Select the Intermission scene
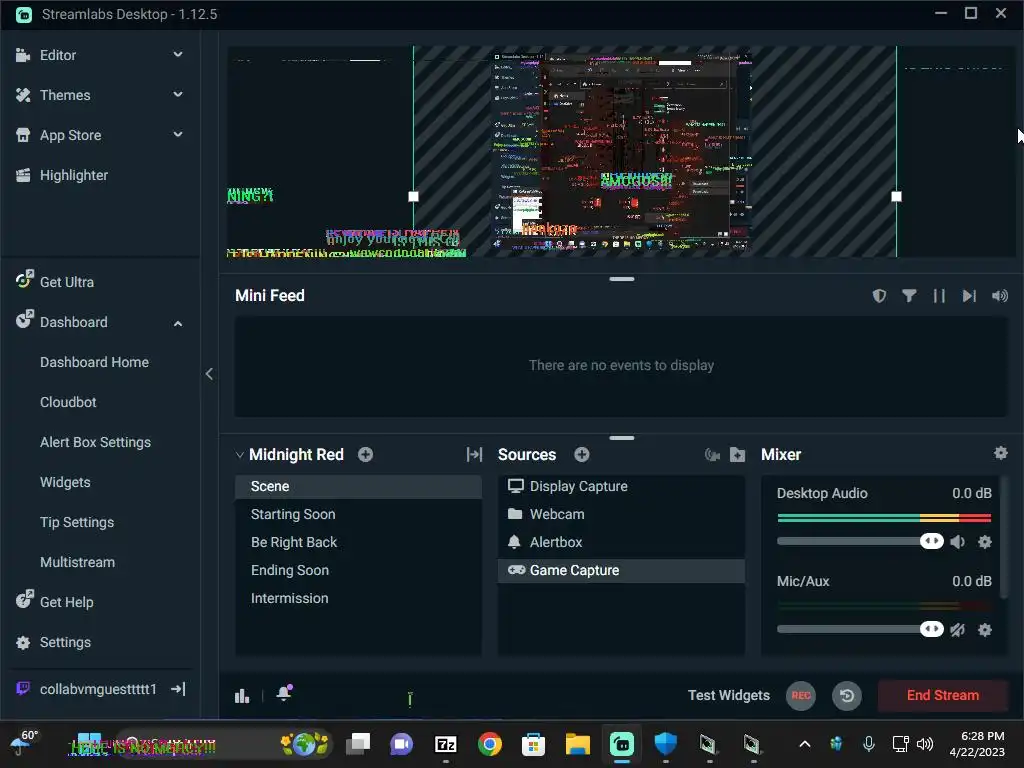 [x=358, y=598]
